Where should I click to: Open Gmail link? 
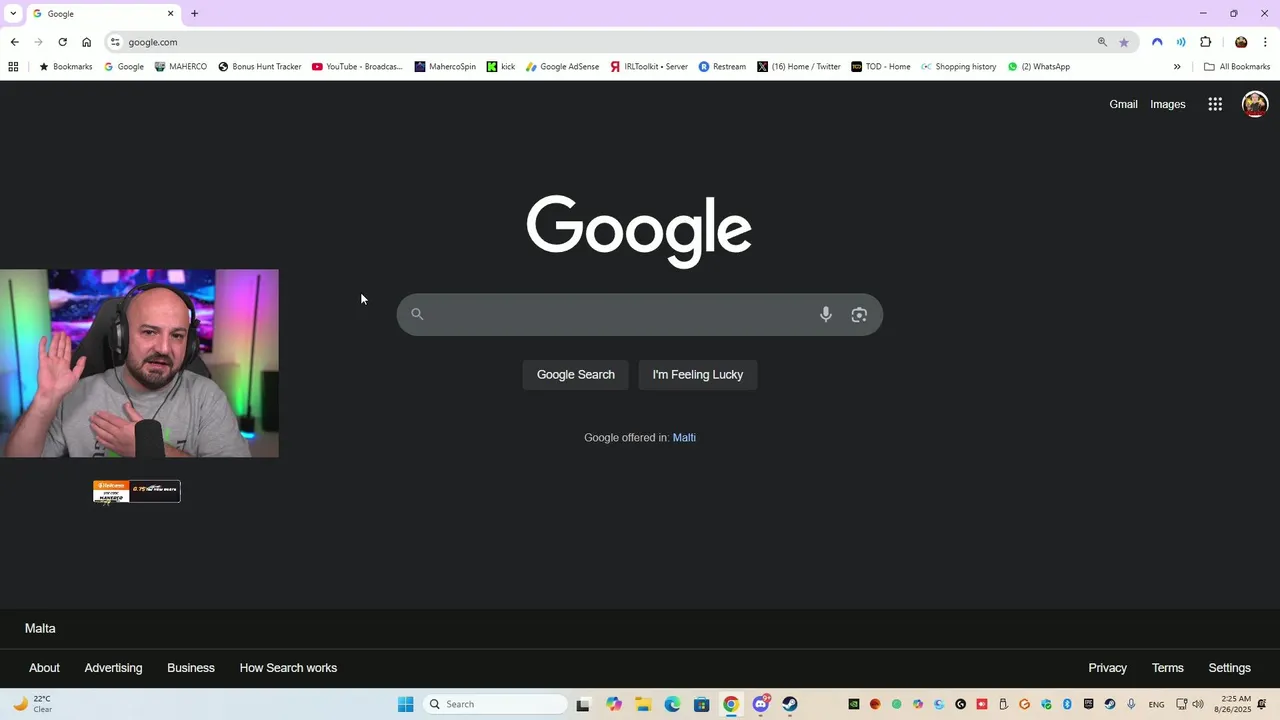1123,104
